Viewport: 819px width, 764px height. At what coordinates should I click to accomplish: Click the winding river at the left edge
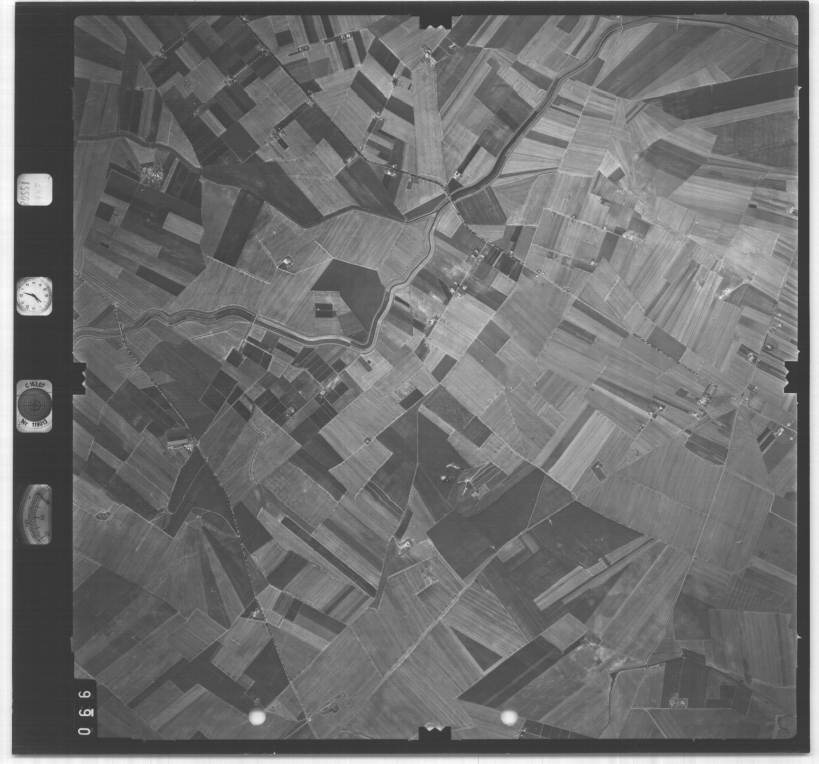[150, 320]
